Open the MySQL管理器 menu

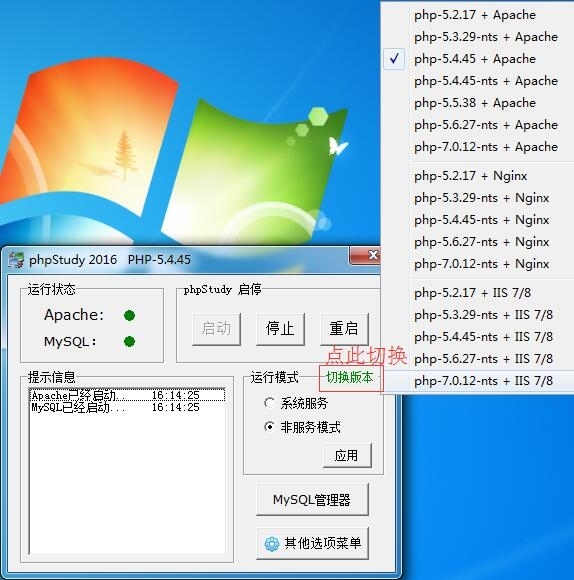(313, 499)
